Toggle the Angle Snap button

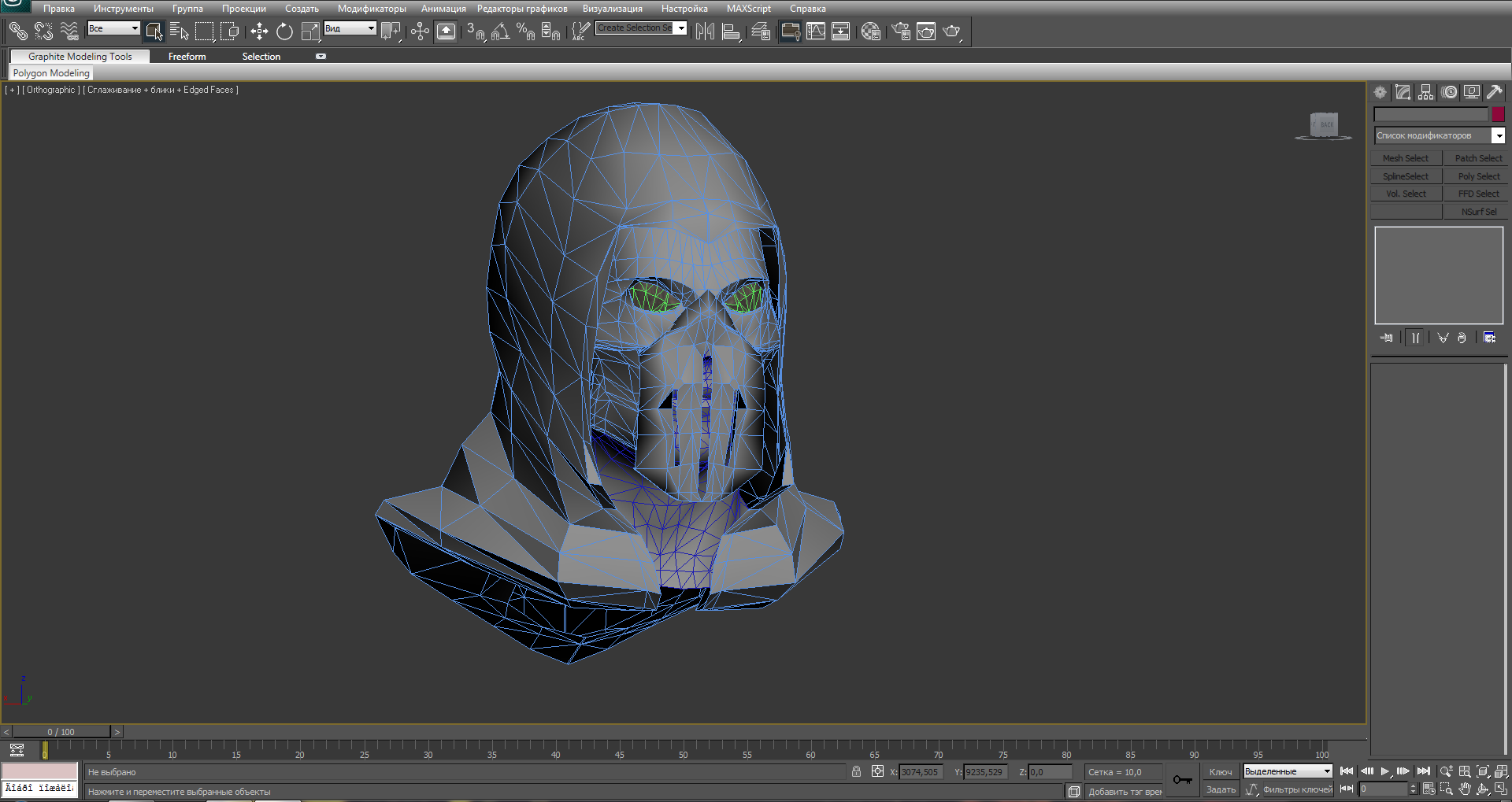point(501,31)
